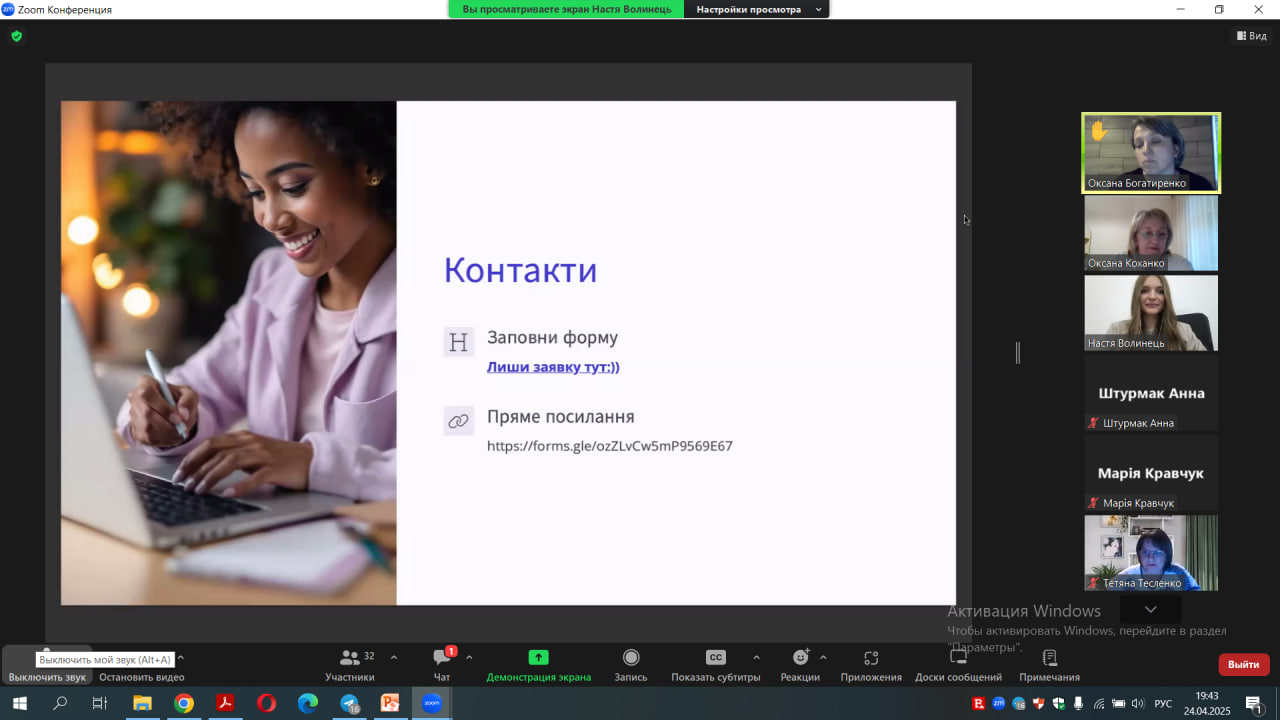Open the taskbar clock and date
Screen dimensions: 1280x720
point(1207,703)
